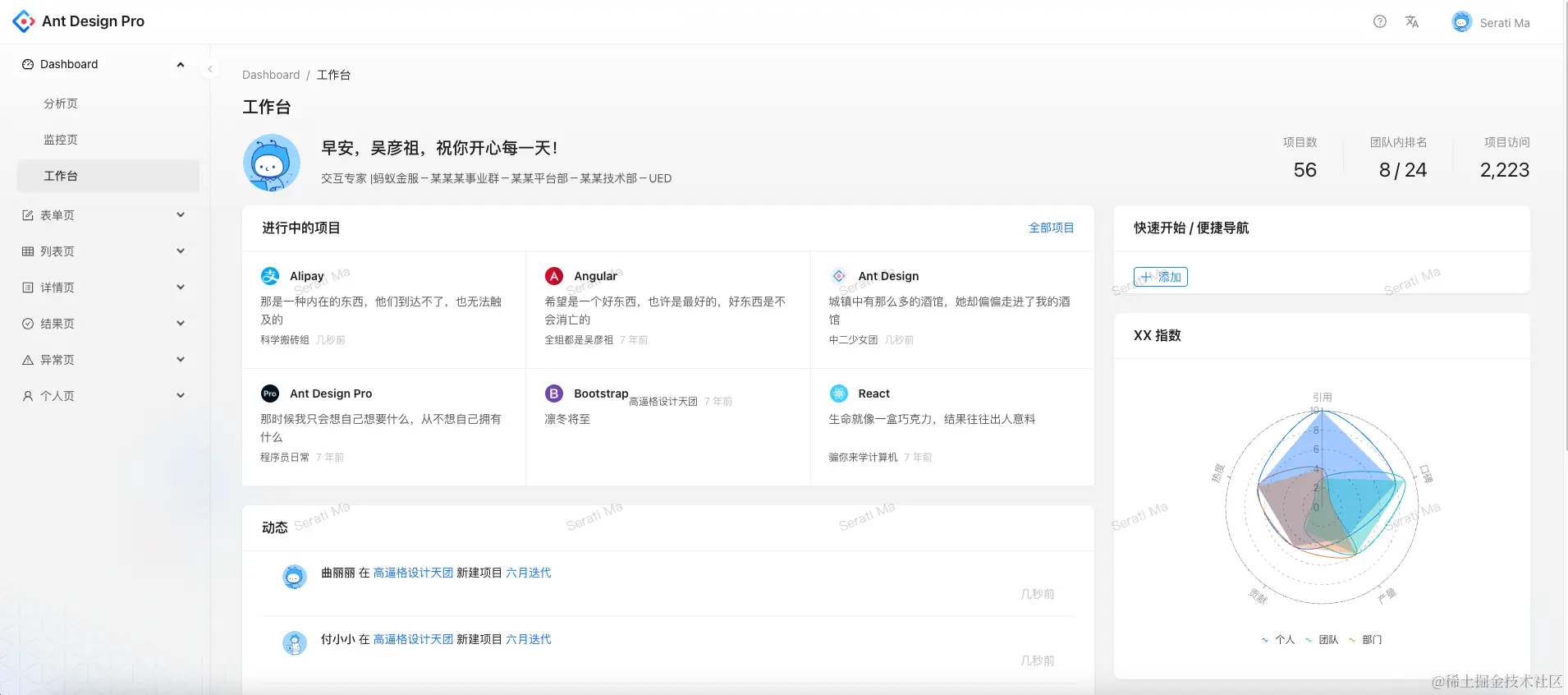Click the Angular project logo
This screenshot has height=695, width=1568.
pyautogui.click(x=554, y=276)
